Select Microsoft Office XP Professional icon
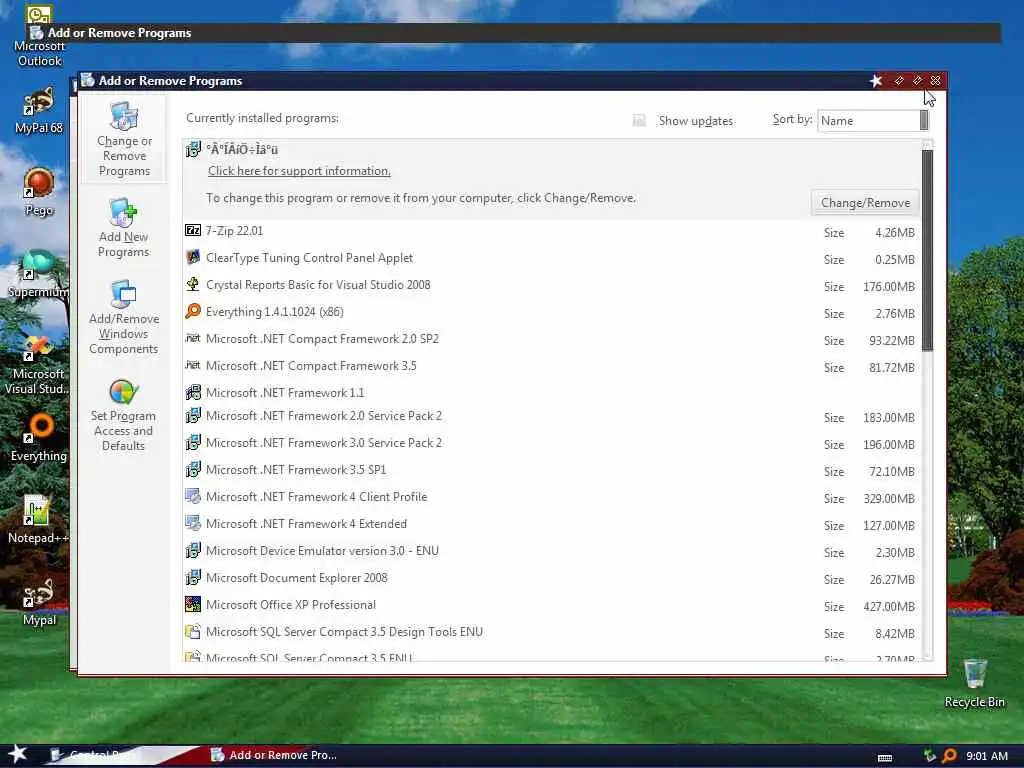 193,604
